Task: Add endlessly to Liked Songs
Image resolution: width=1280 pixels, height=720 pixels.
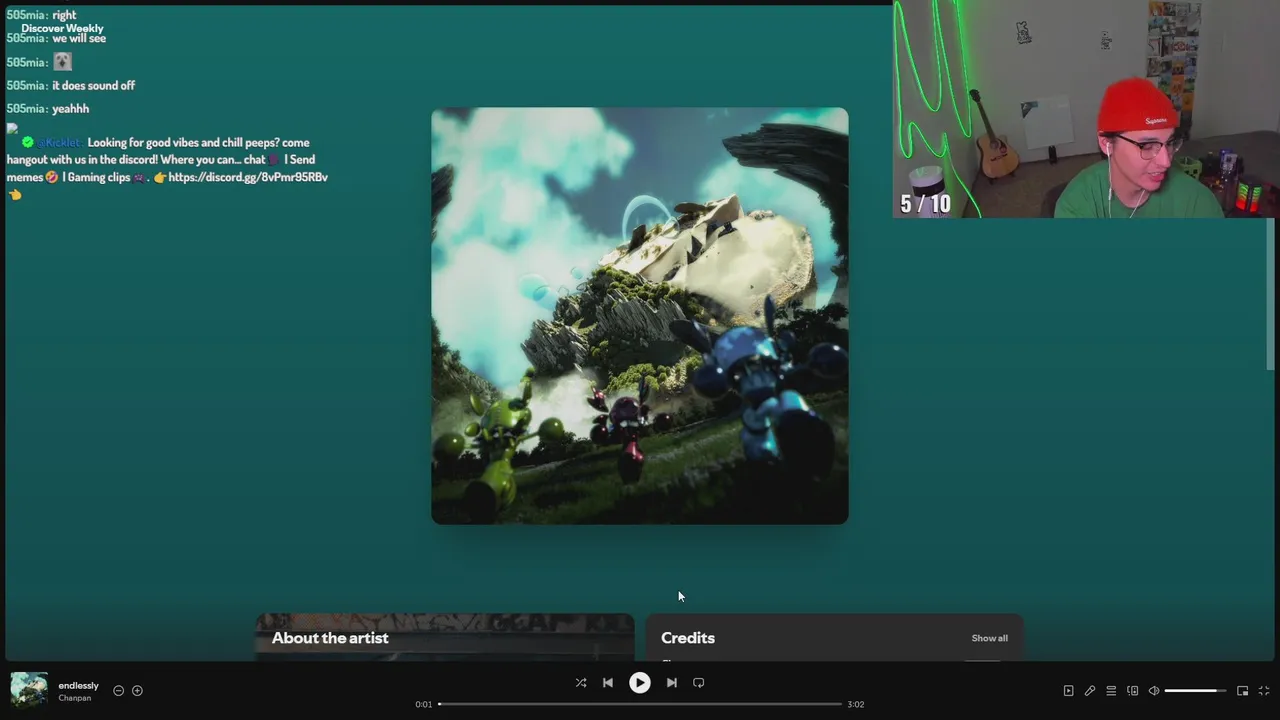Action: (x=137, y=690)
